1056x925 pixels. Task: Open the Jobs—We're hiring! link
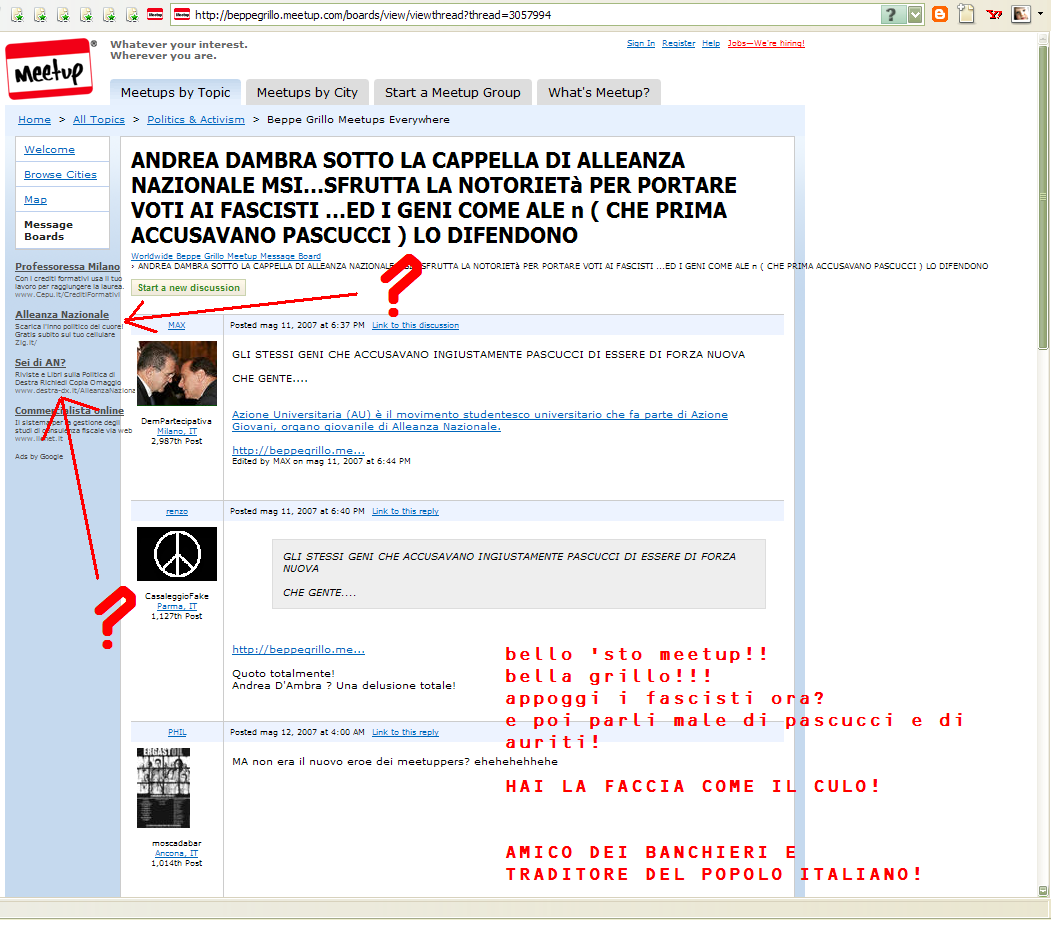coord(766,43)
